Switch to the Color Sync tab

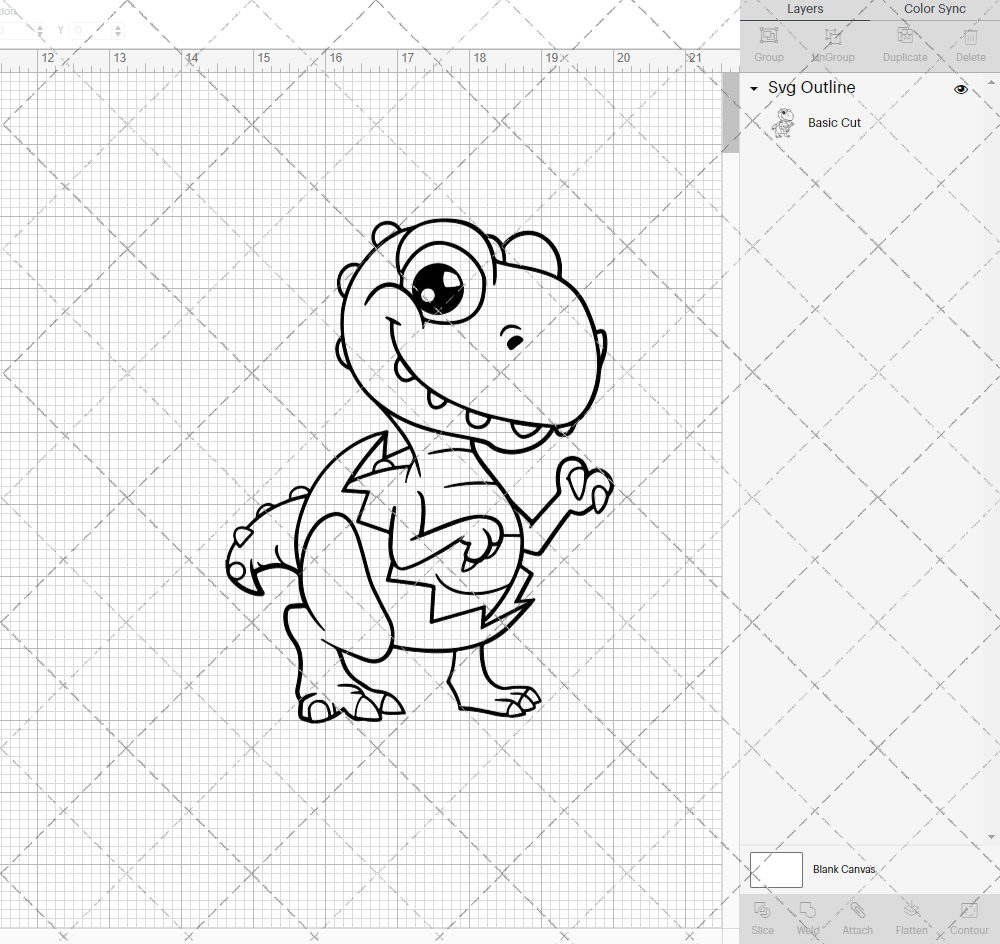[934, 9]
